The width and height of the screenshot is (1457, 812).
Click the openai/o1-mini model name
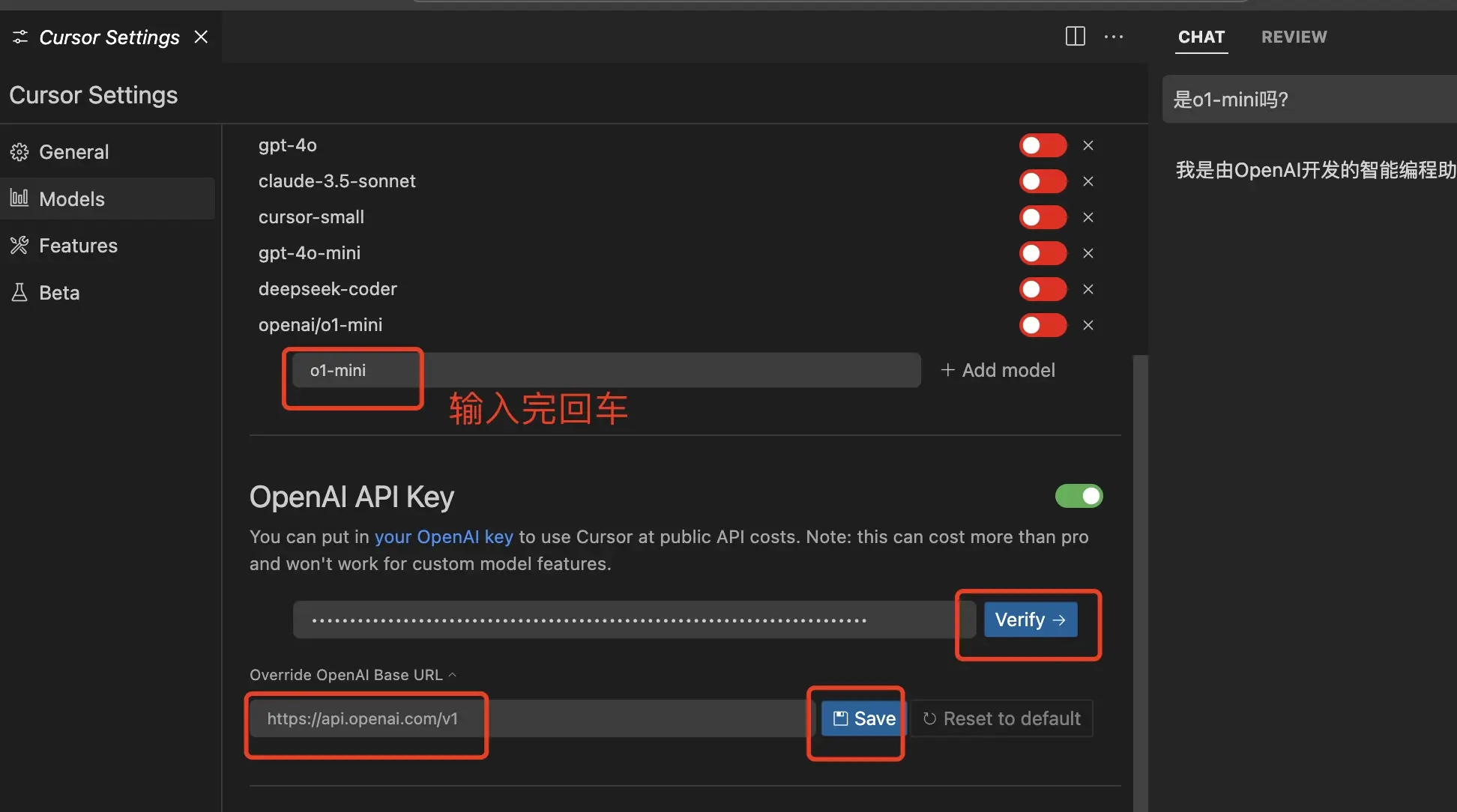pyautogui.click(x=320, y=325)
